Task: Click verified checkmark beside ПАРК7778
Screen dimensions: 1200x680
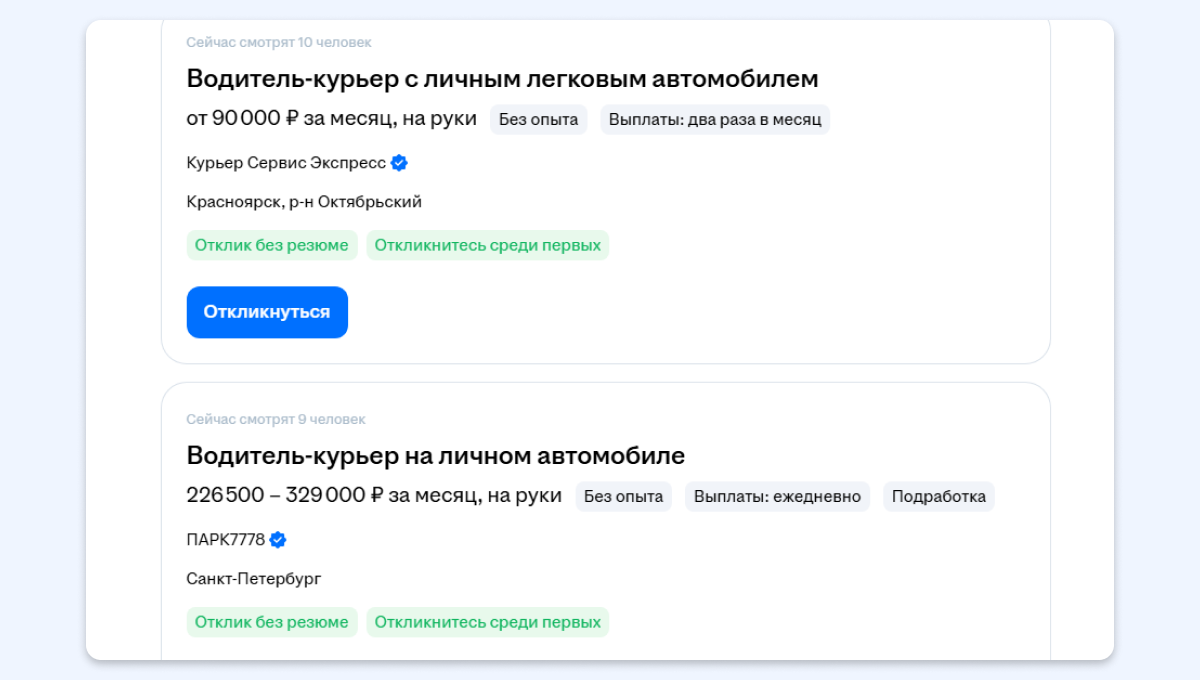Action: coord(278,540)
